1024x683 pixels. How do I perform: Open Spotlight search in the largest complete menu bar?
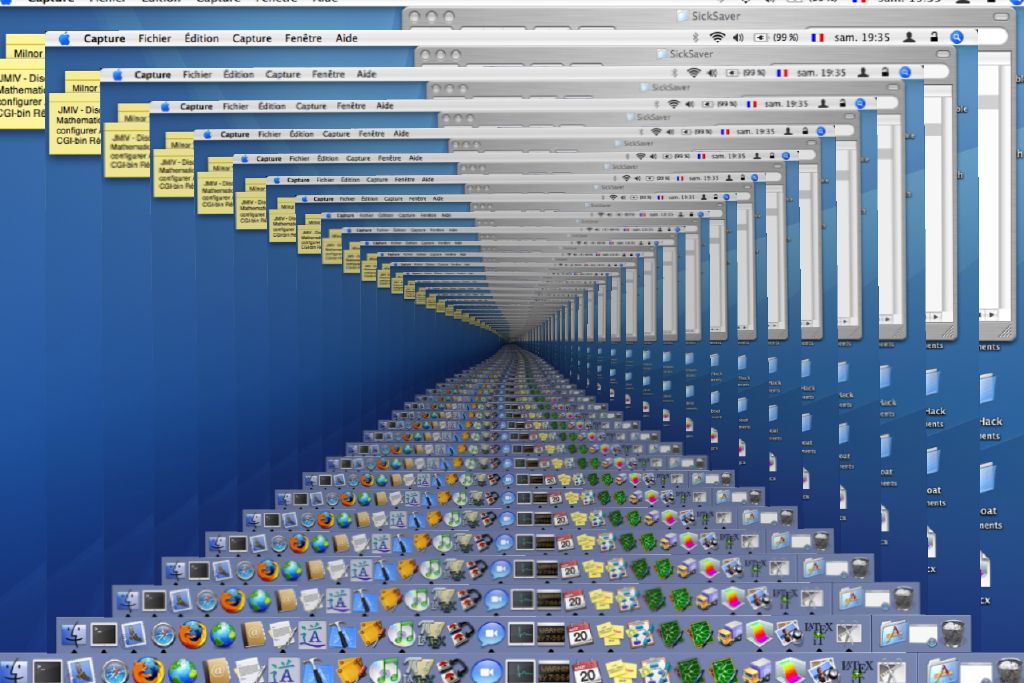[957, 38]
